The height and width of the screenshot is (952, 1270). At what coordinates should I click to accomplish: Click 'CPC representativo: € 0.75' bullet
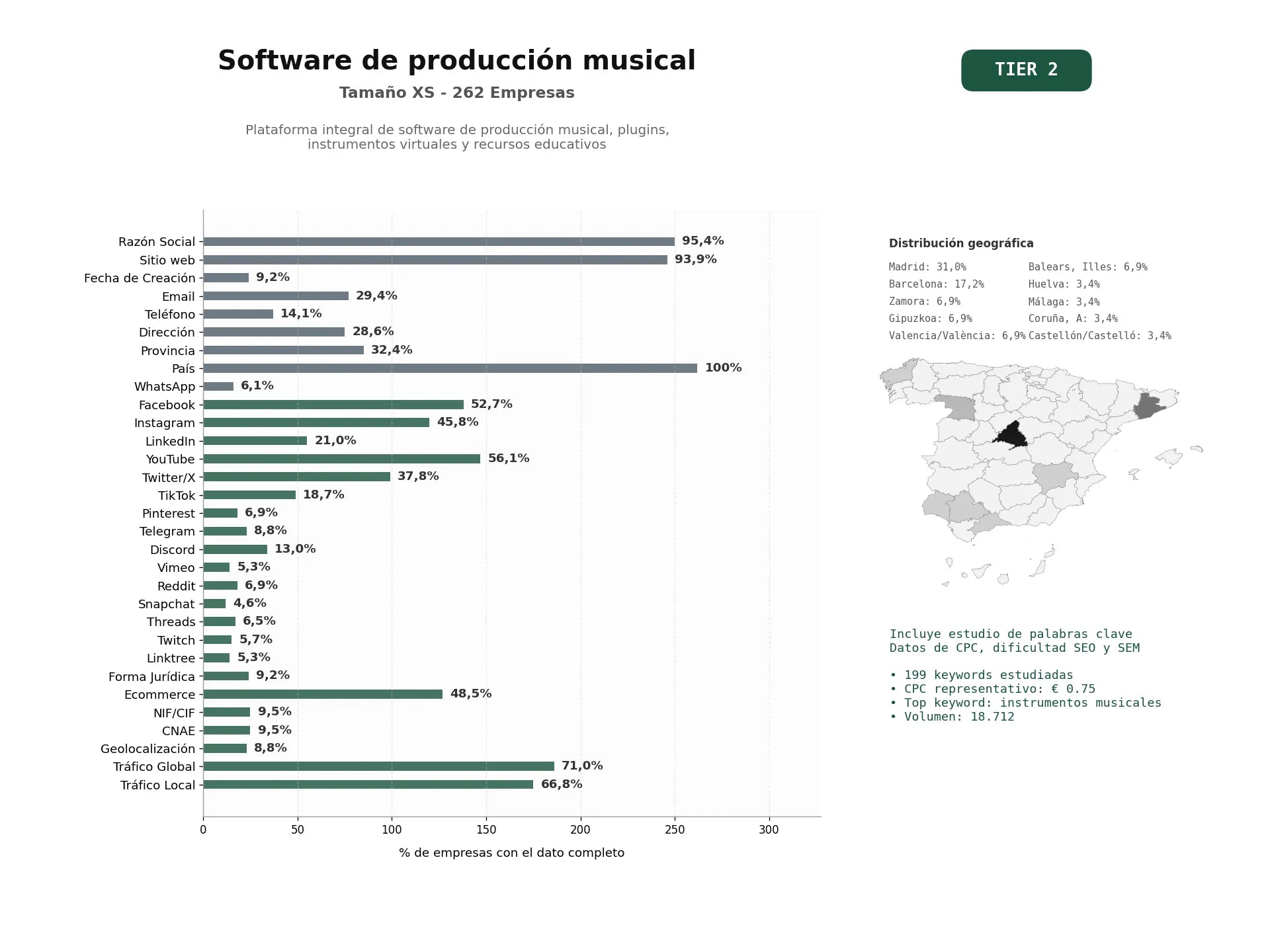click(x=992, y=689)
